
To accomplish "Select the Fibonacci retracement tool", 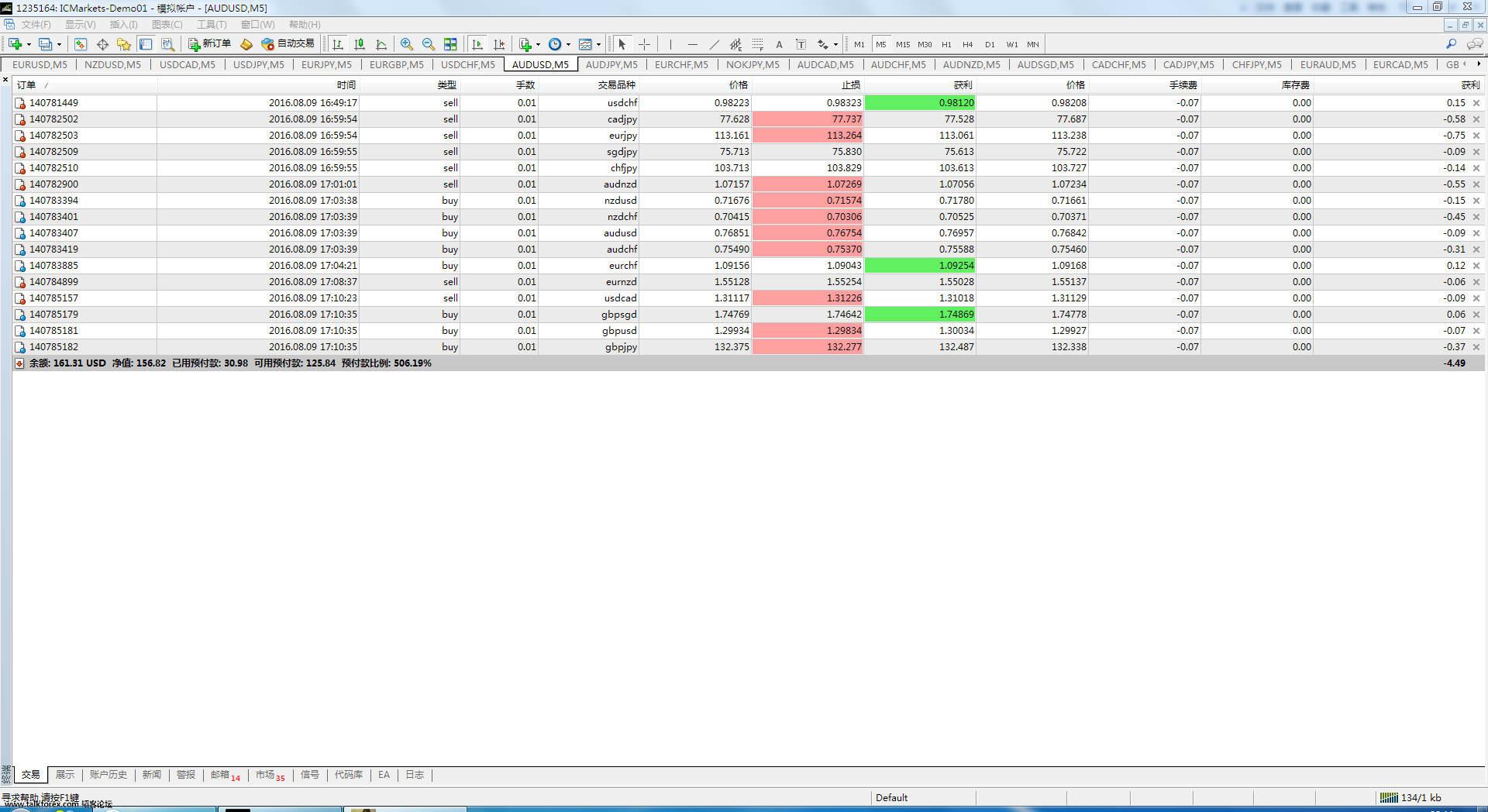I will click(x=757, y=44).
